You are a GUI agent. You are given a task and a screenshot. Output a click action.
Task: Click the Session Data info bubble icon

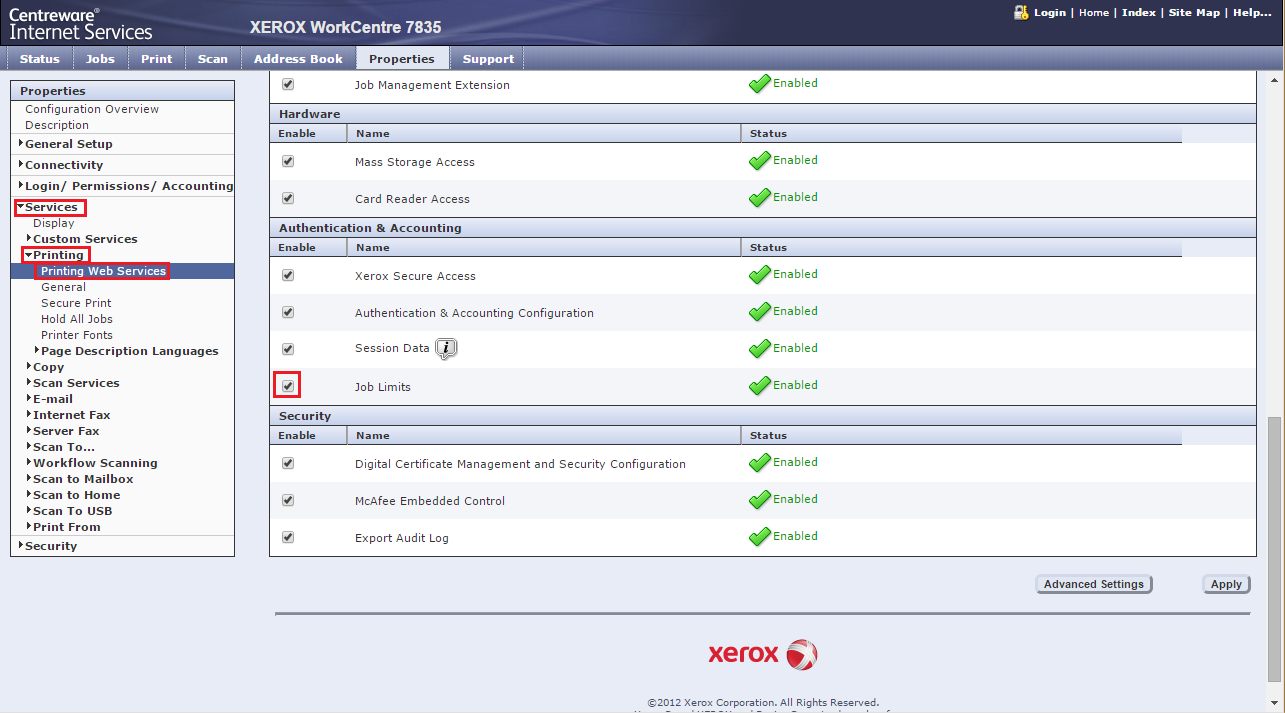point(447,348)
